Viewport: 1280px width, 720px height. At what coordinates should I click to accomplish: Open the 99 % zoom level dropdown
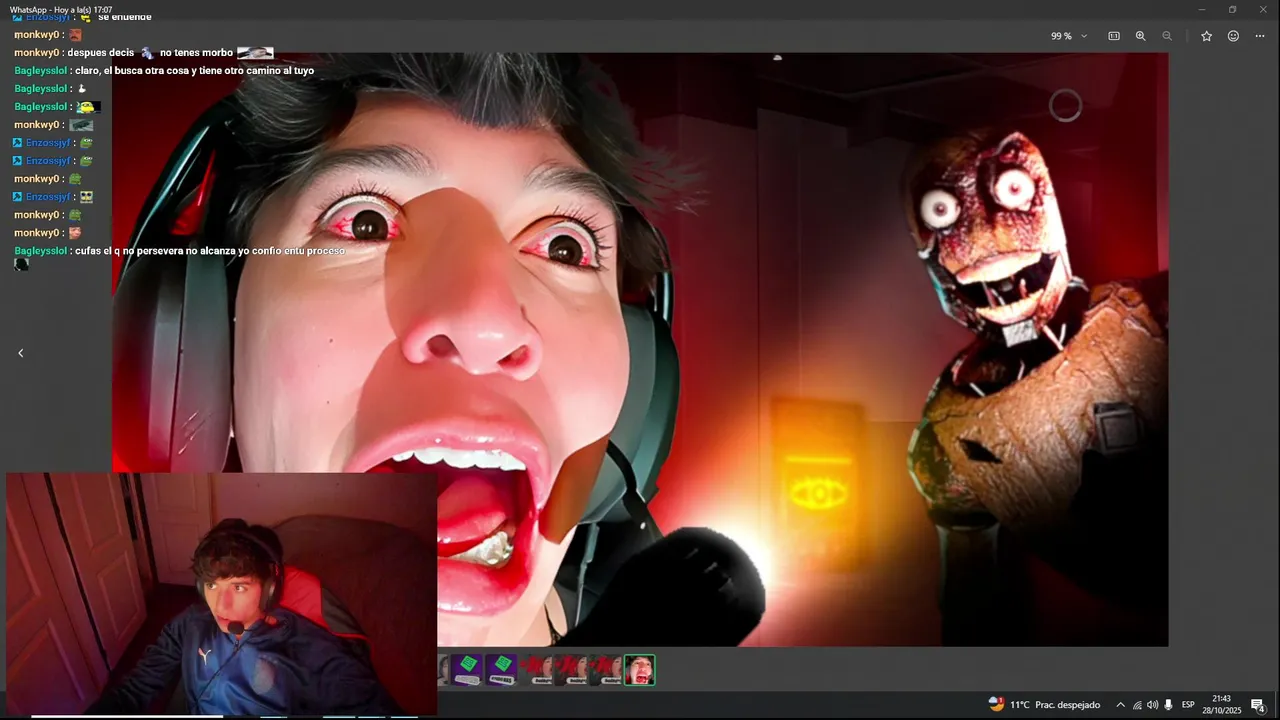[x=1069, y=36]
